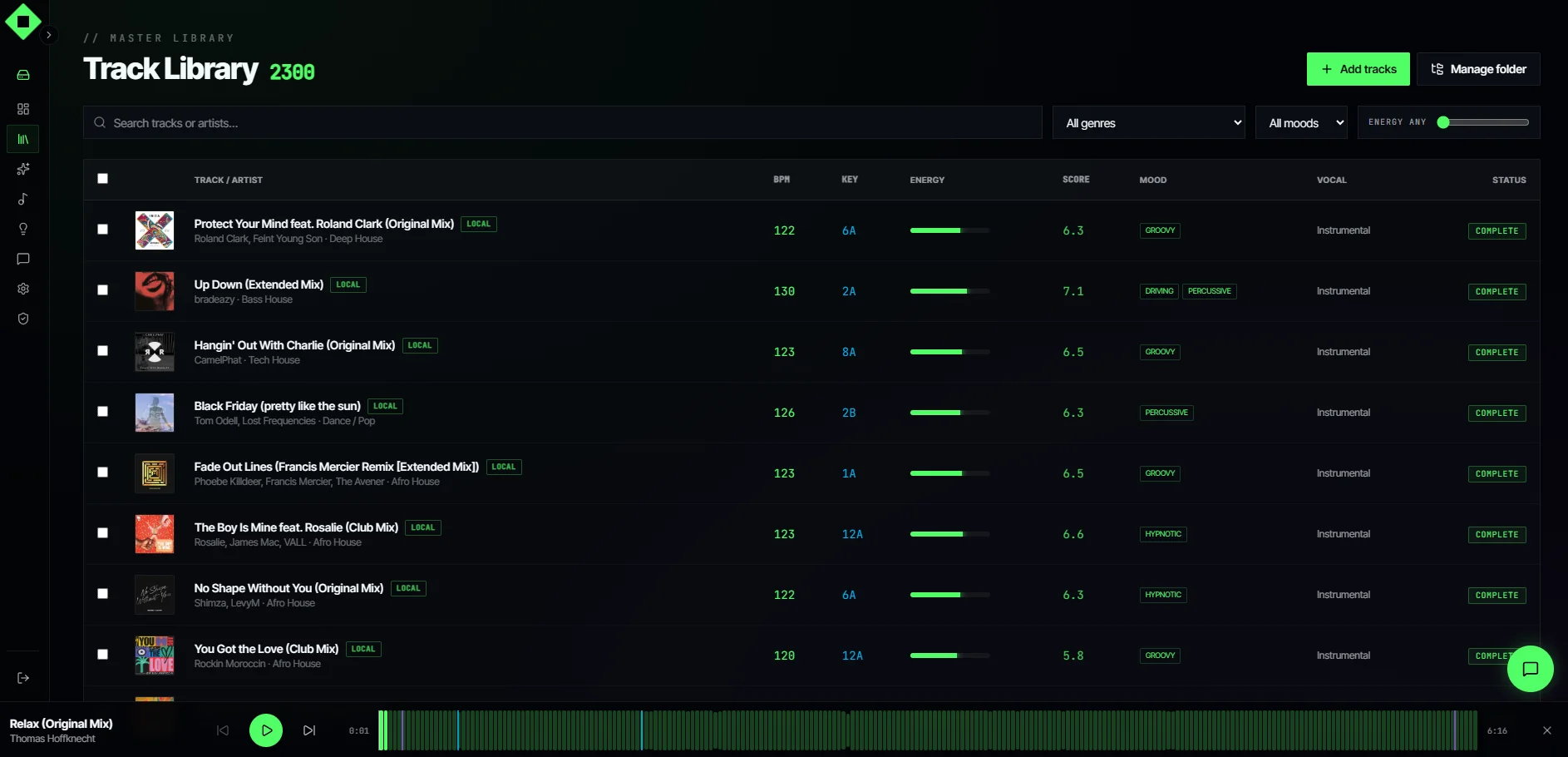Screen dimensions: 1568x757
Task: Open the music note sidebar icon
Action: click(x=23, y=199)
